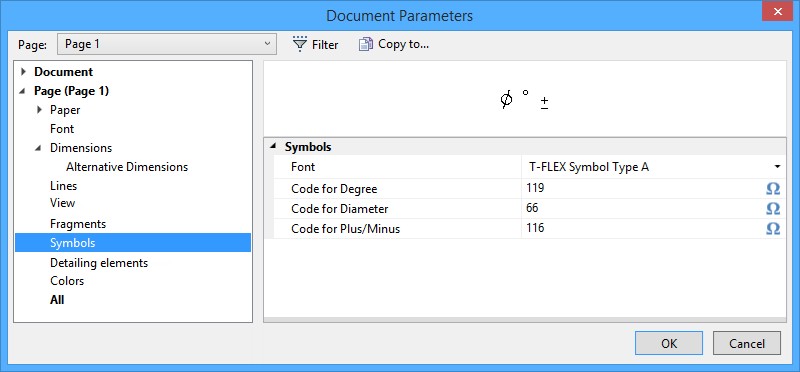Image resolution: width=800 pixels, height=372 pixels.
Task: Click the Copy to... document icon
Action: pyautogui.click(x=366, y=44)
